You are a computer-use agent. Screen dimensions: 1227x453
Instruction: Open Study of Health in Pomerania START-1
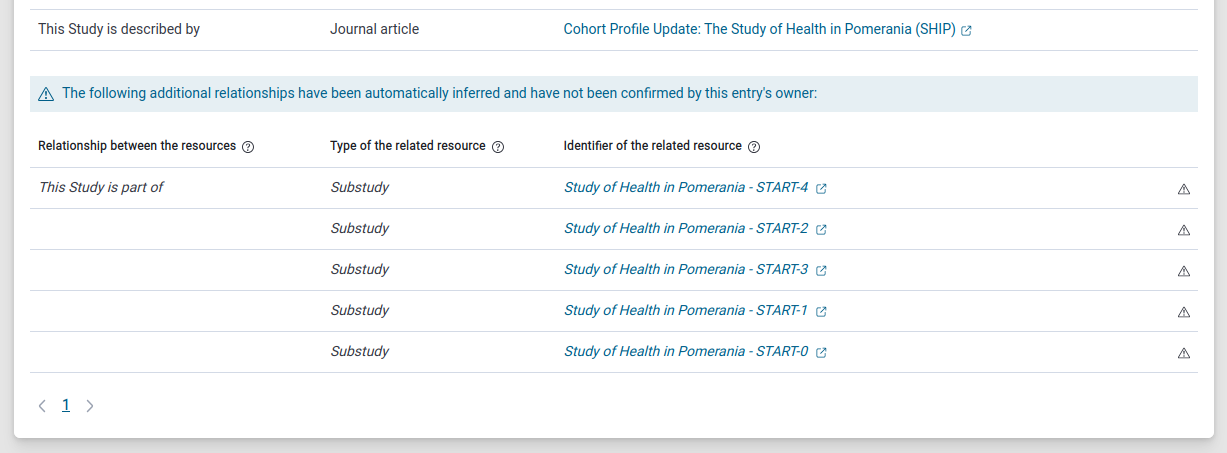pos(686,311)
